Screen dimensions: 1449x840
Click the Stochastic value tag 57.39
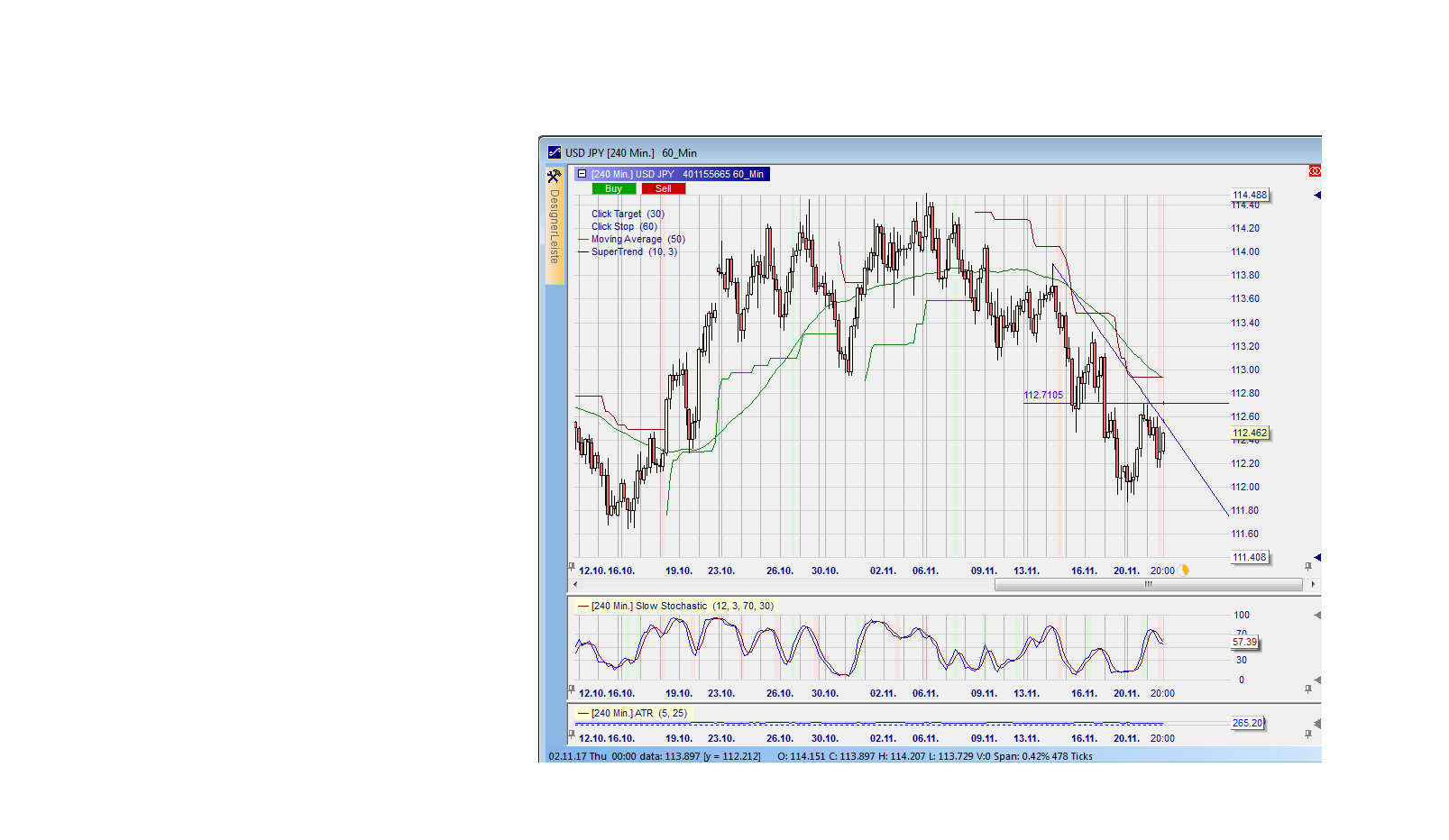click(x=1244, y=642)
